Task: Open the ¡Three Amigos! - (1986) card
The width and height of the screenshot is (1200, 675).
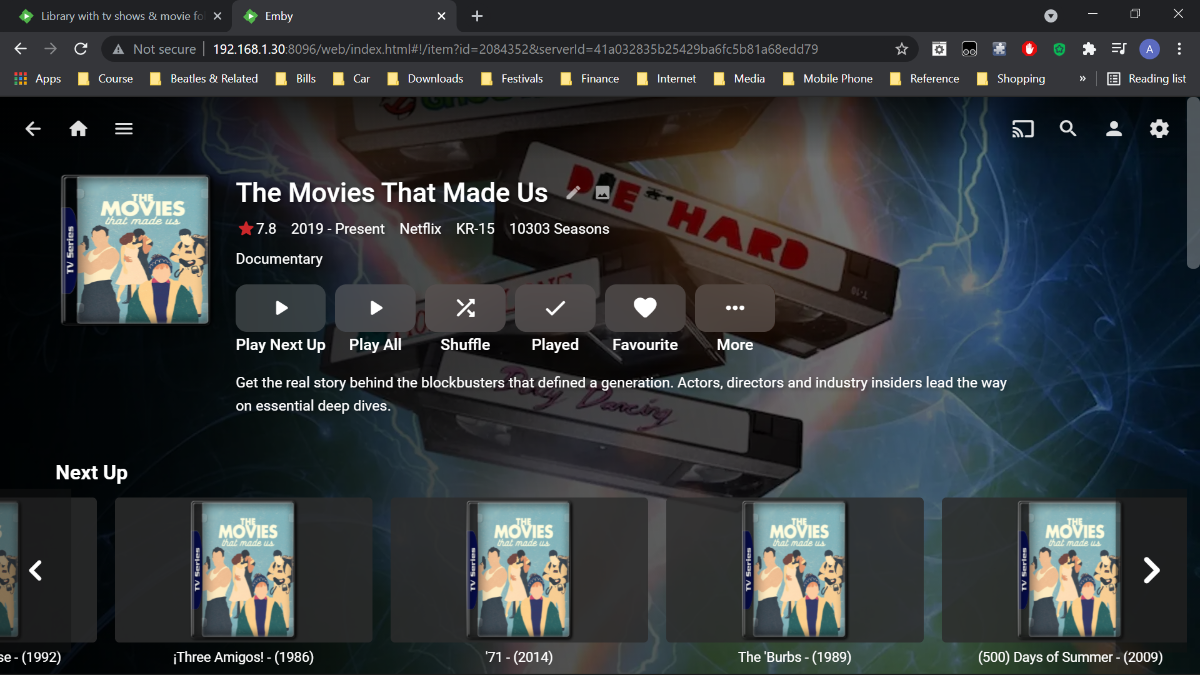Action: point(243,570)
